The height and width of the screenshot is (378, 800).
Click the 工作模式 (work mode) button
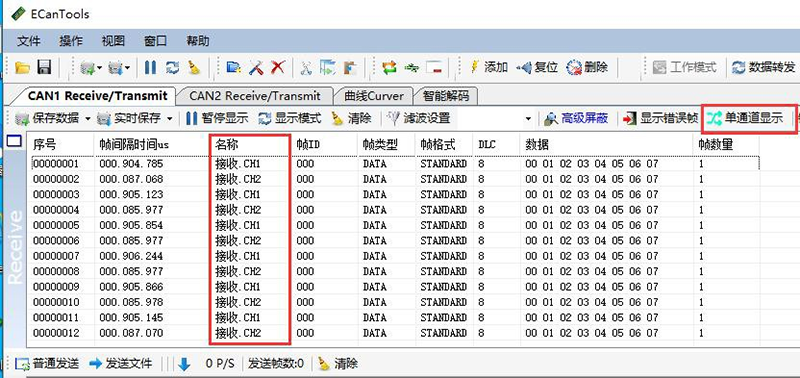pos(685,67)
